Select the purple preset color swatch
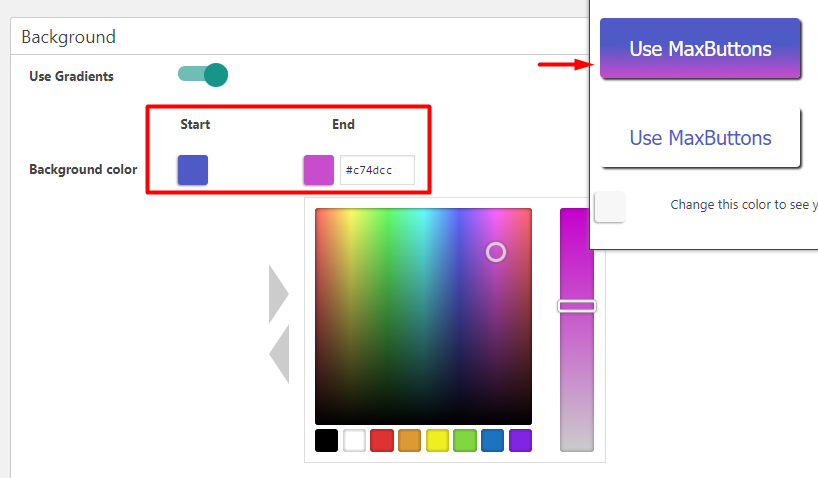 coord(520,440)
